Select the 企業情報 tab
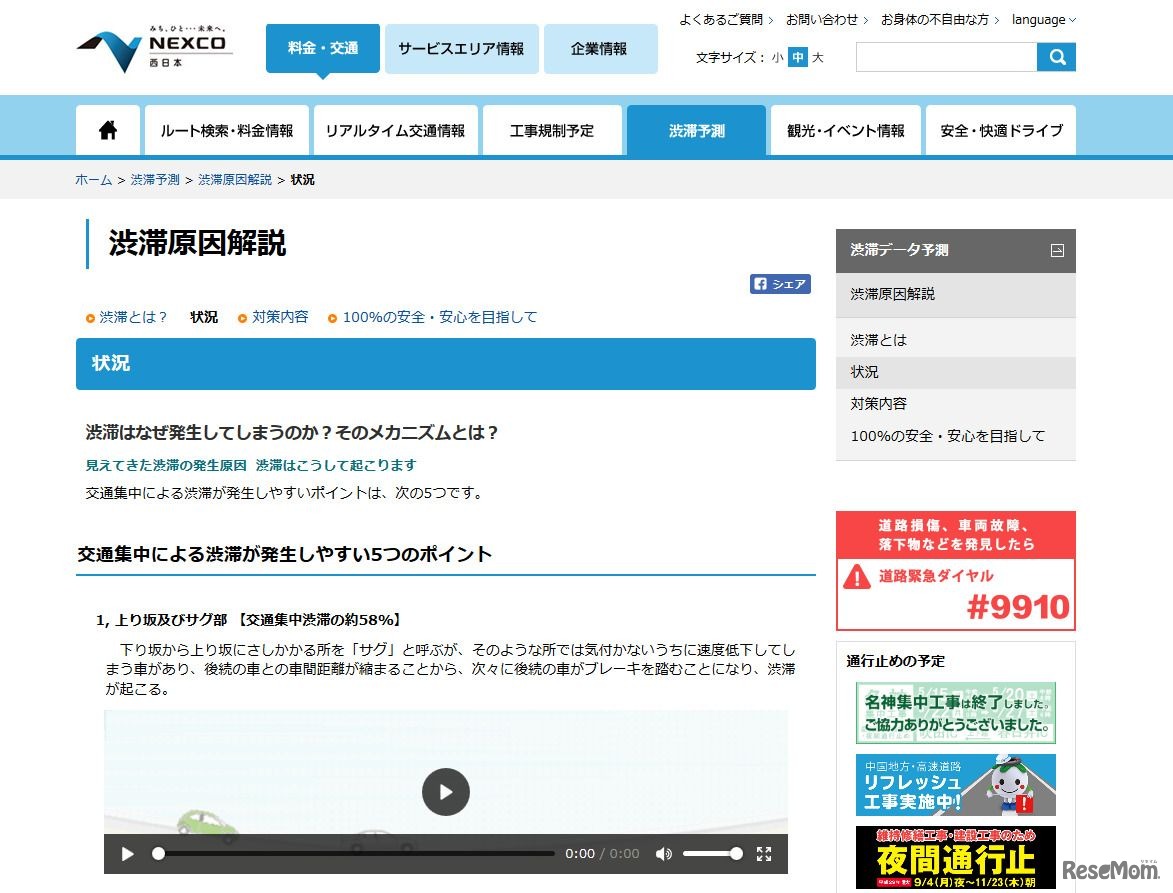The width and height of the screenshot is (1173, 893). [x=600, y=47]
